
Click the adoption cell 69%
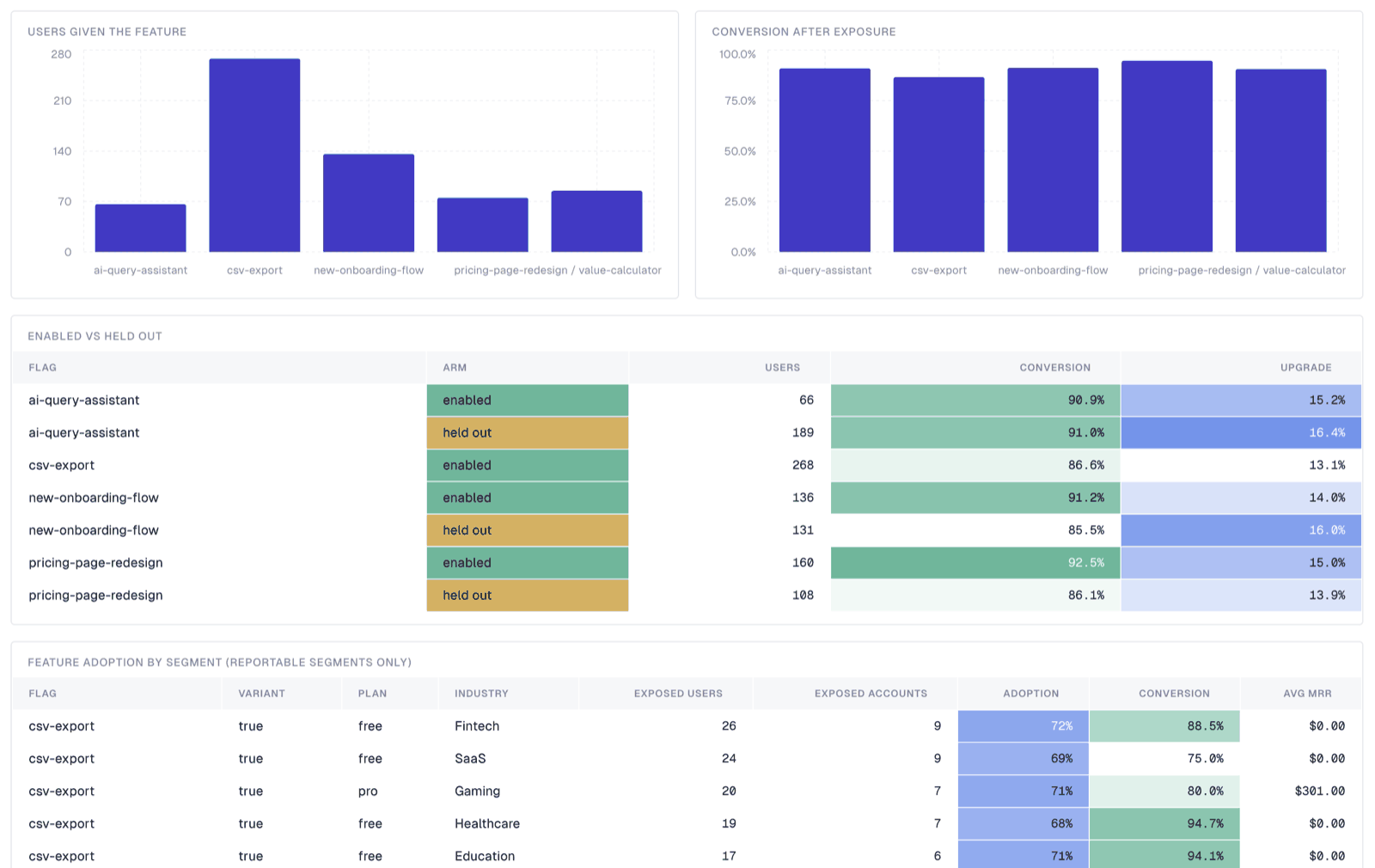(x=1023, y=759)
